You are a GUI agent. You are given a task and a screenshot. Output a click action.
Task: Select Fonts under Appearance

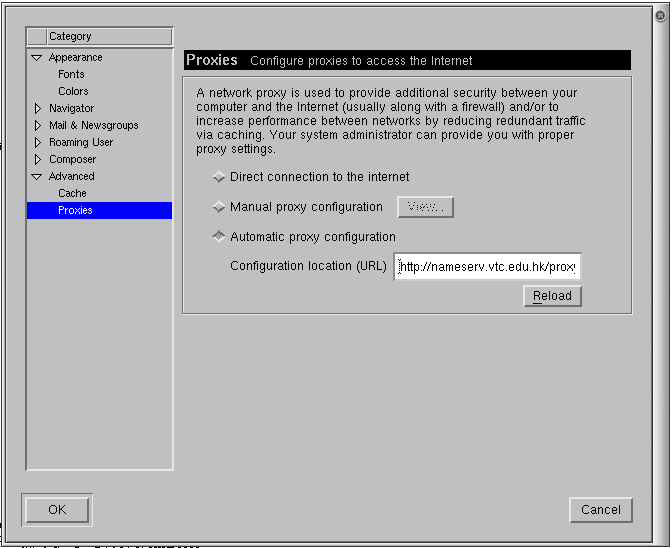click(x=71, y=74)
